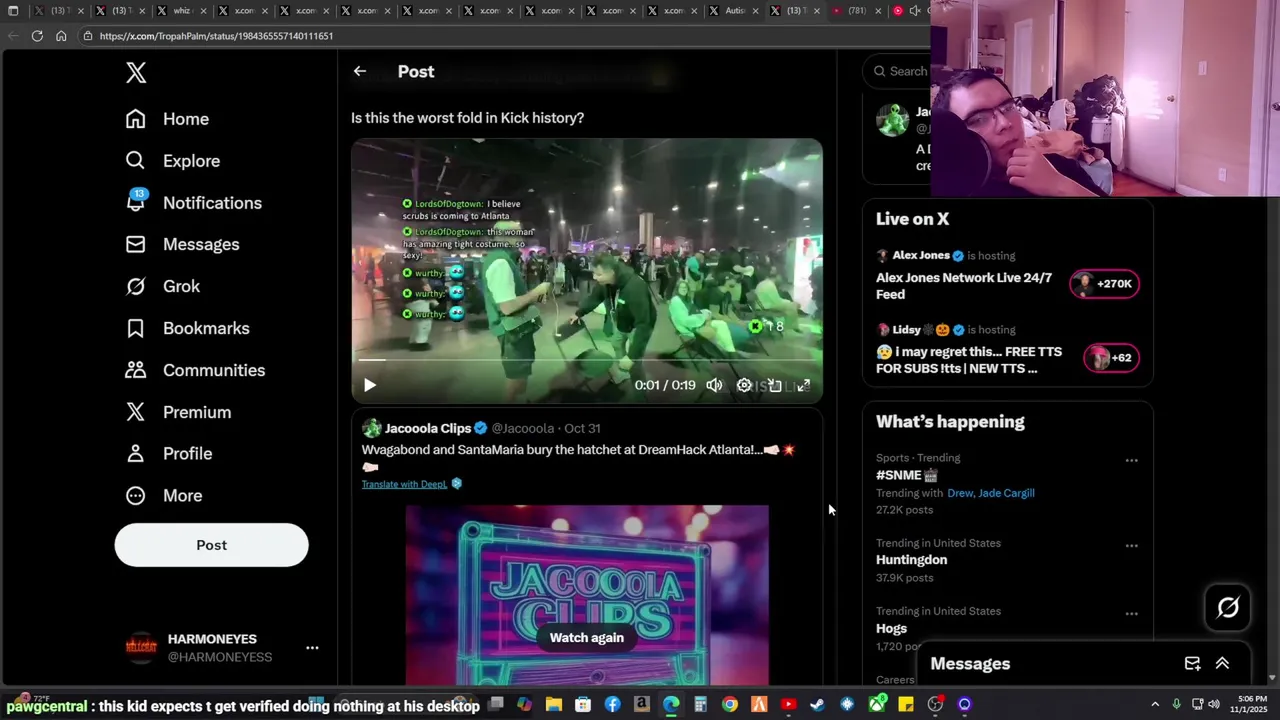The image size is (1280, 720).
Task: Expand the More menu in the sidebar
Action: 163,495
